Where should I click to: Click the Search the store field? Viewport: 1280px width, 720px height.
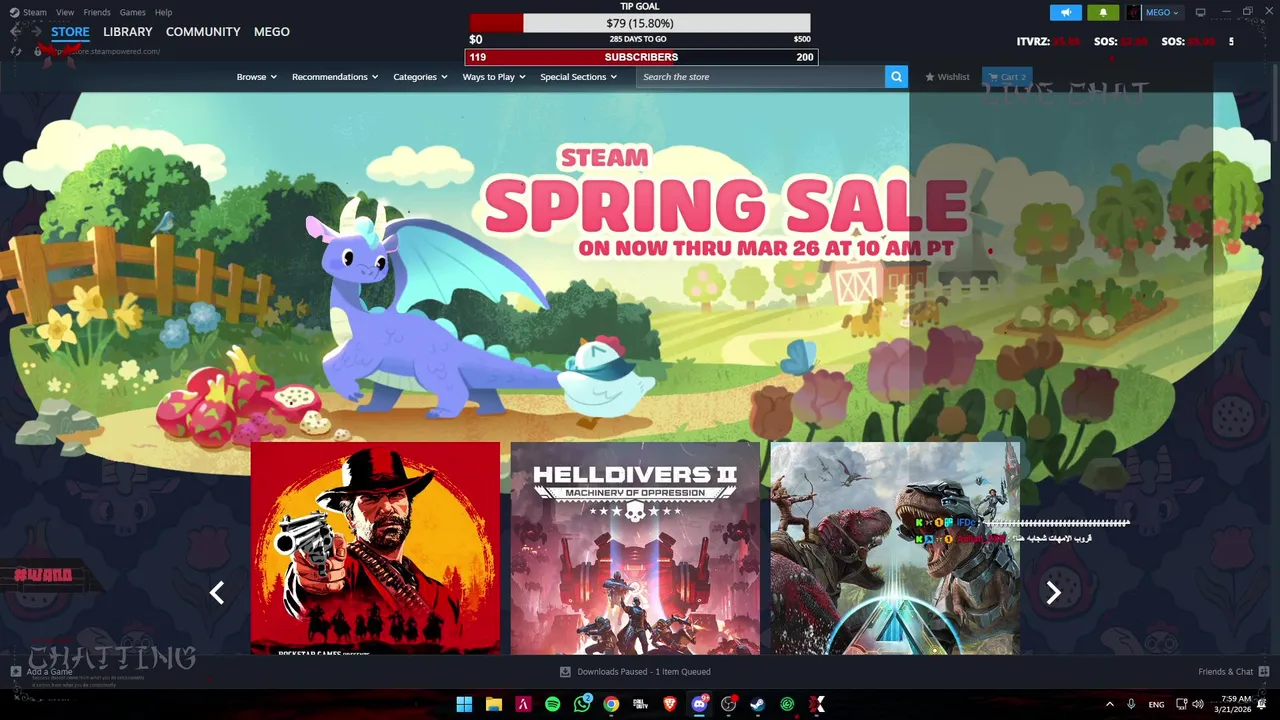760,77
